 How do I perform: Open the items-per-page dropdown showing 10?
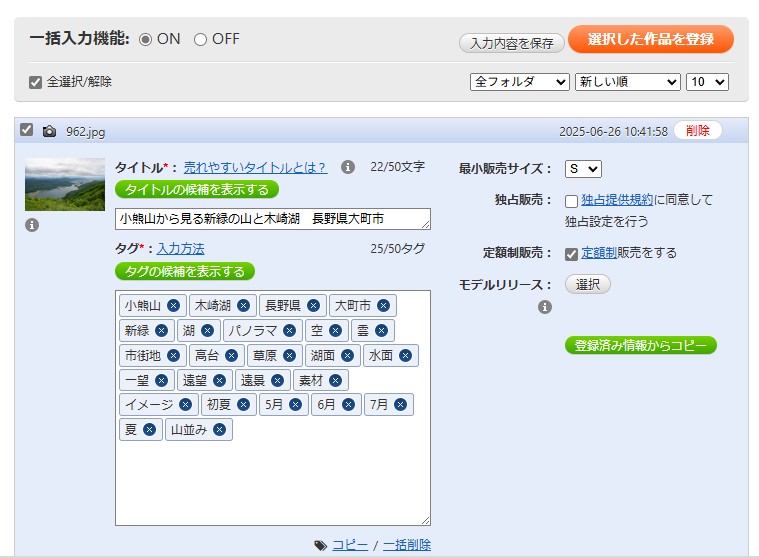pos(707,82)
